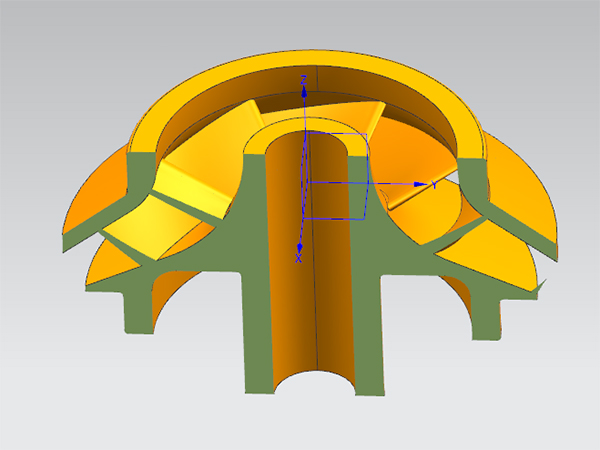The width and height of the screenshot is (600, 450).
Task: Pick the blue rectangular section plane outline
Action: [x=335, y=176]
